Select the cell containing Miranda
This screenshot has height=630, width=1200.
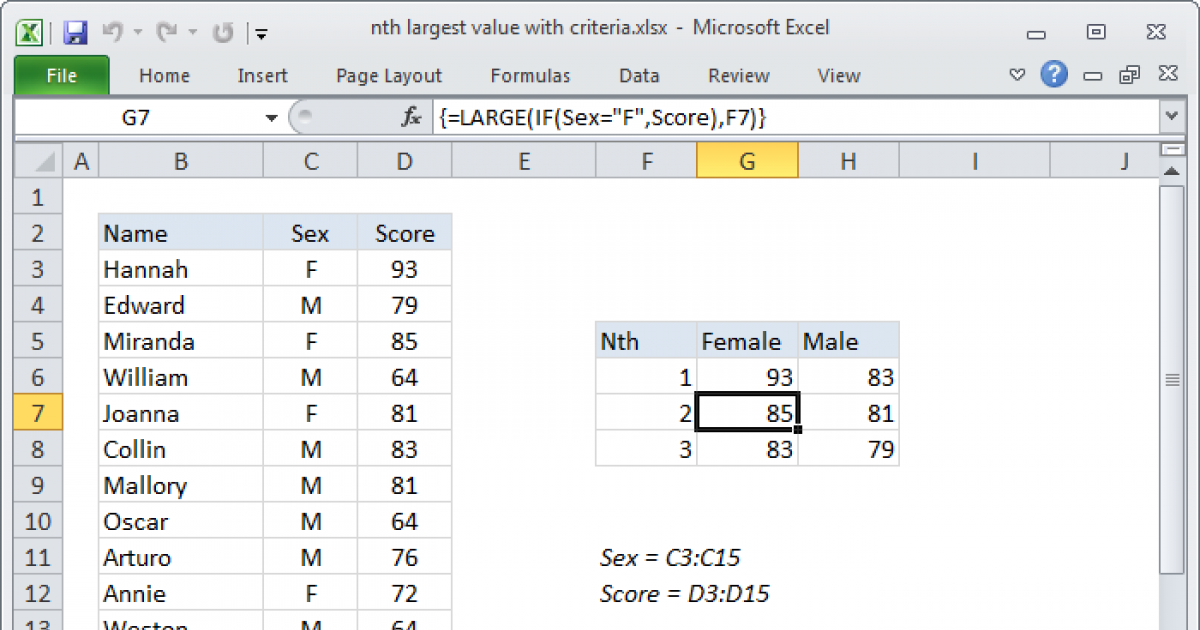click(x=181, y=342)
